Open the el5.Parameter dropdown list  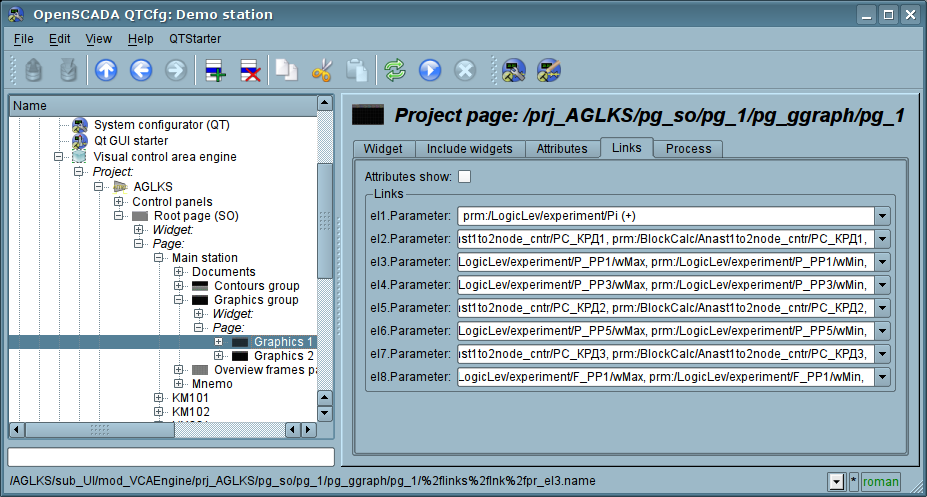(882, 307)
